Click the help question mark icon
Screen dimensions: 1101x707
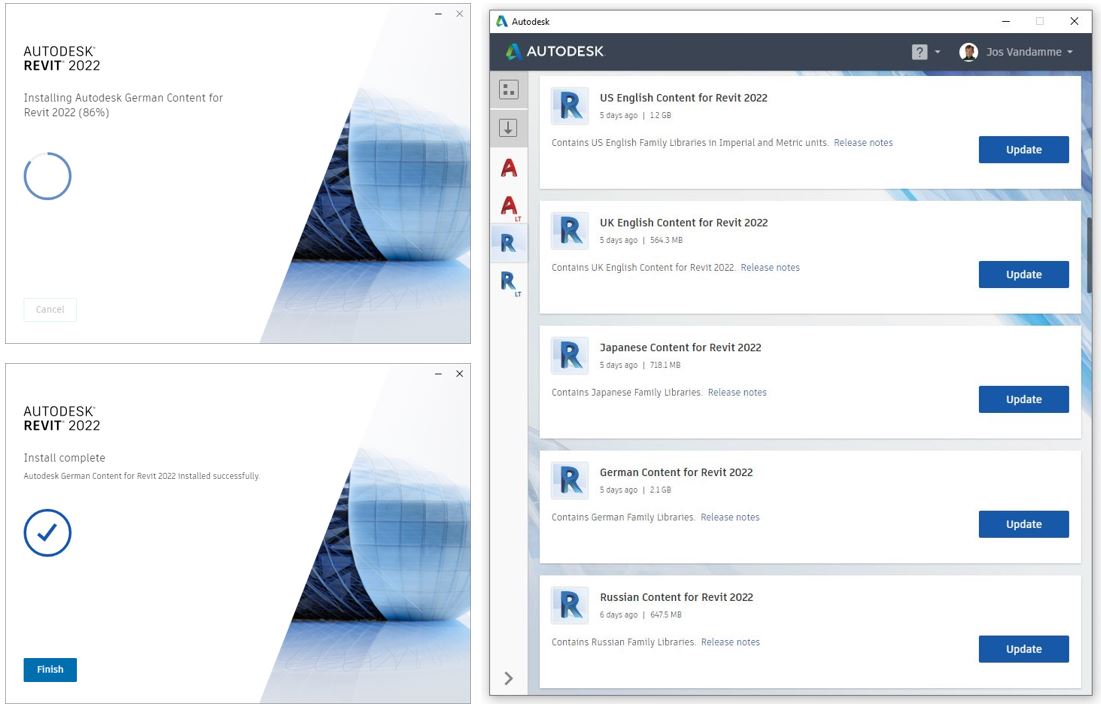pos(919,52)
